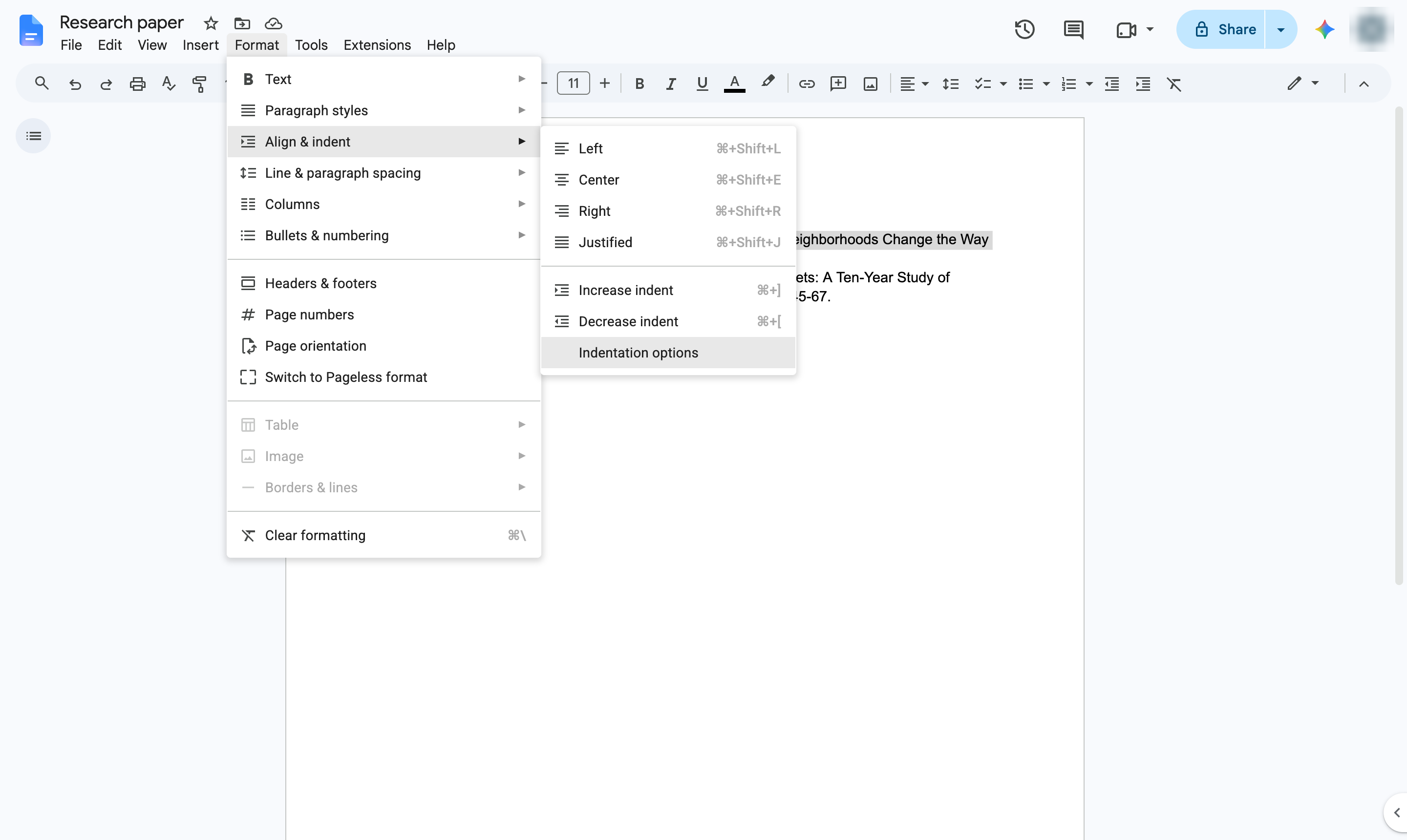Screen dimensions: 1407x840
Task: Open the text alignment dropdown
Action: 914,84
